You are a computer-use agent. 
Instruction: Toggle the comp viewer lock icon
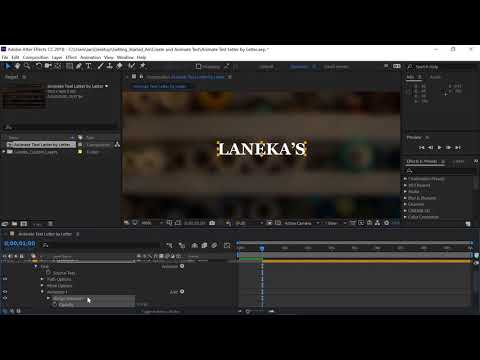click(x=141, y=77)
